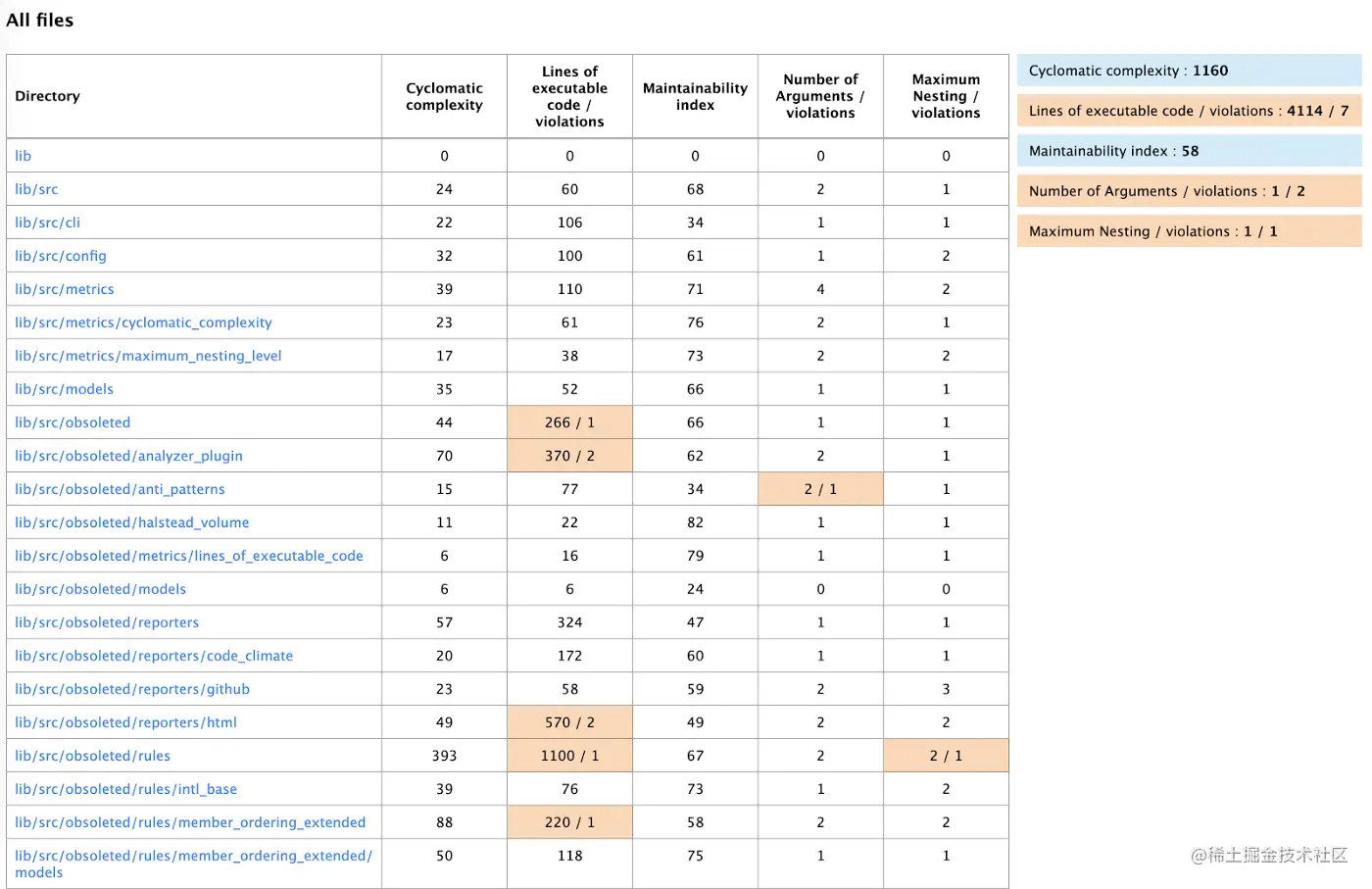Open lib/src/obsoleted/halstead_volume directory
Screen dimensions: 1372x889
click(x=131, y=522)
